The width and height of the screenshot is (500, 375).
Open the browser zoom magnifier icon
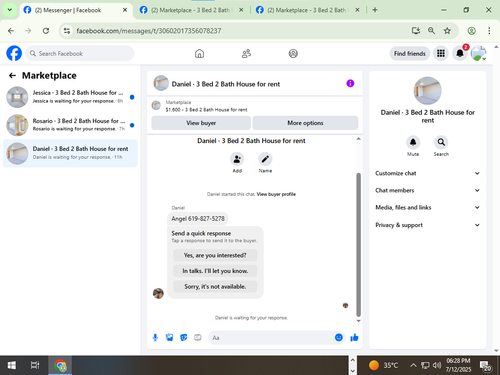(x=431, y=31)
